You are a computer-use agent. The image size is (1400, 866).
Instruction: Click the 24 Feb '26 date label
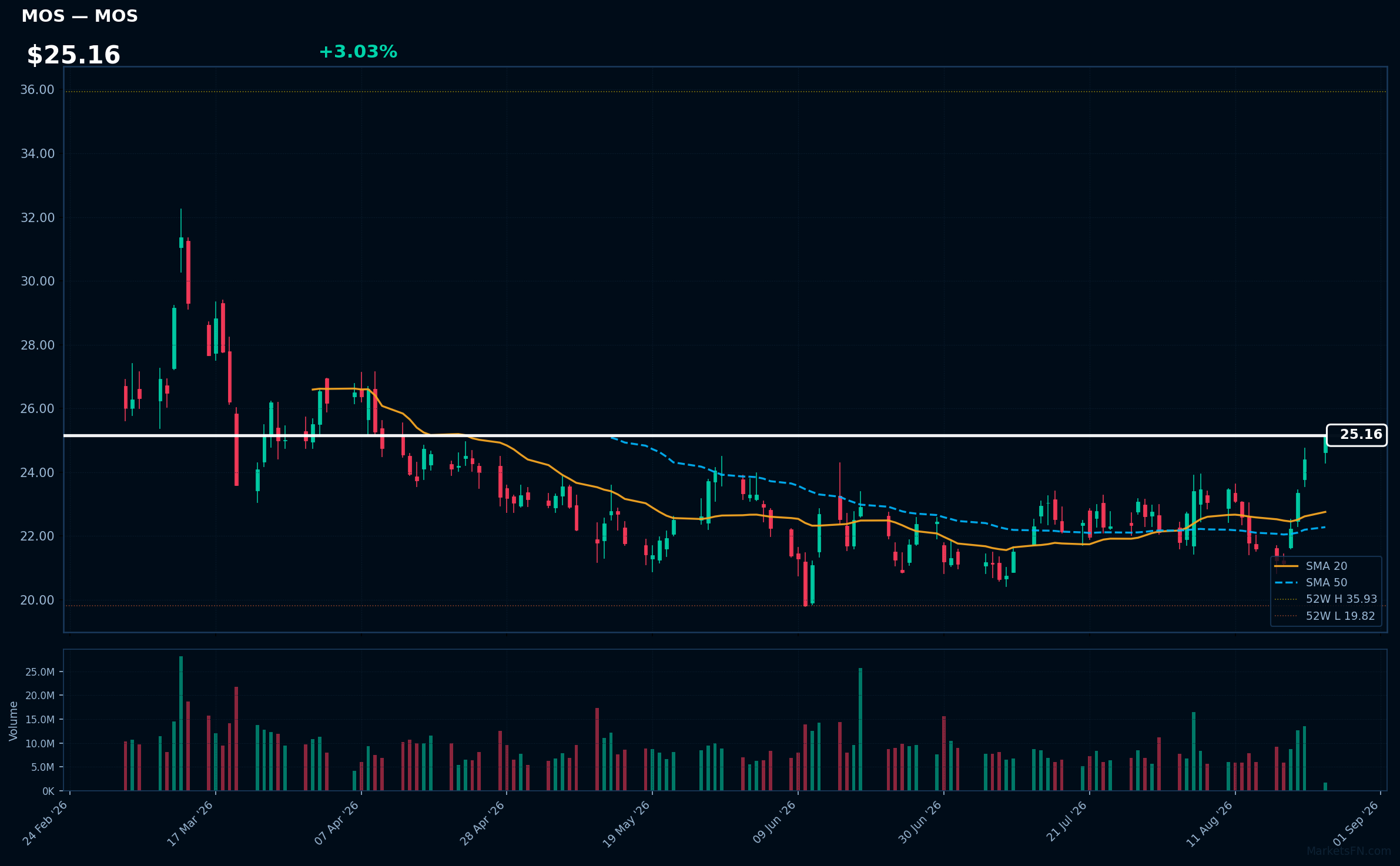click(45, 823)
